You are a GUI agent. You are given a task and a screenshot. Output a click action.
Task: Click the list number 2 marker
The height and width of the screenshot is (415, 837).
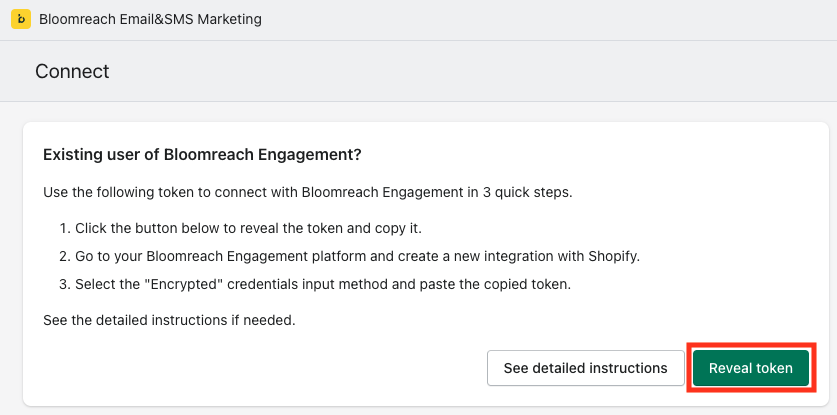click(64, 256)
